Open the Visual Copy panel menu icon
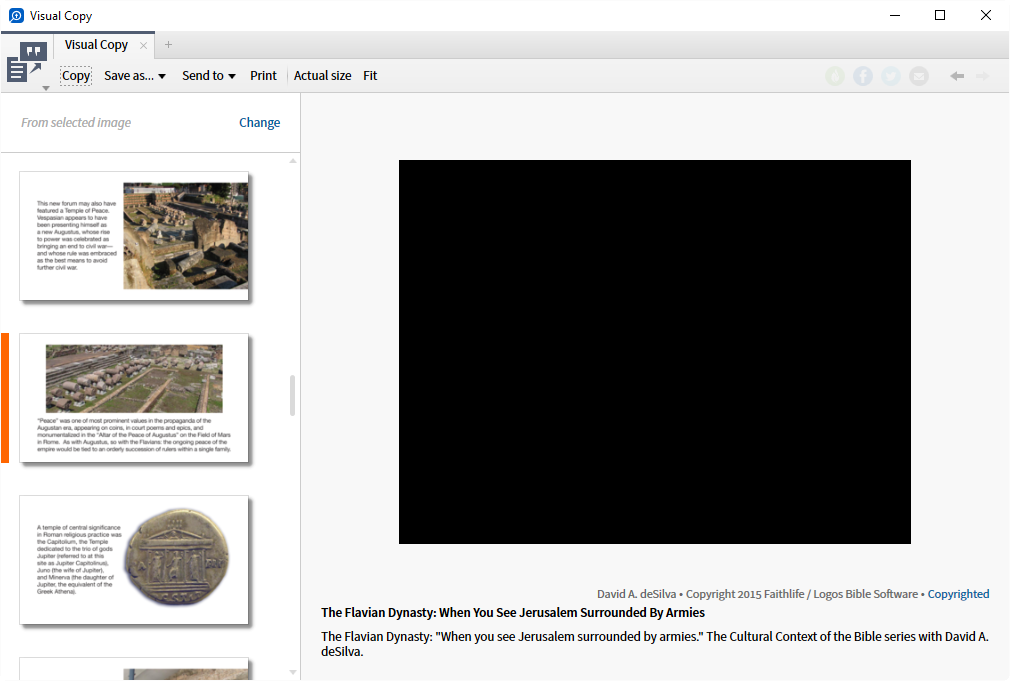 (x=26, y=62)
